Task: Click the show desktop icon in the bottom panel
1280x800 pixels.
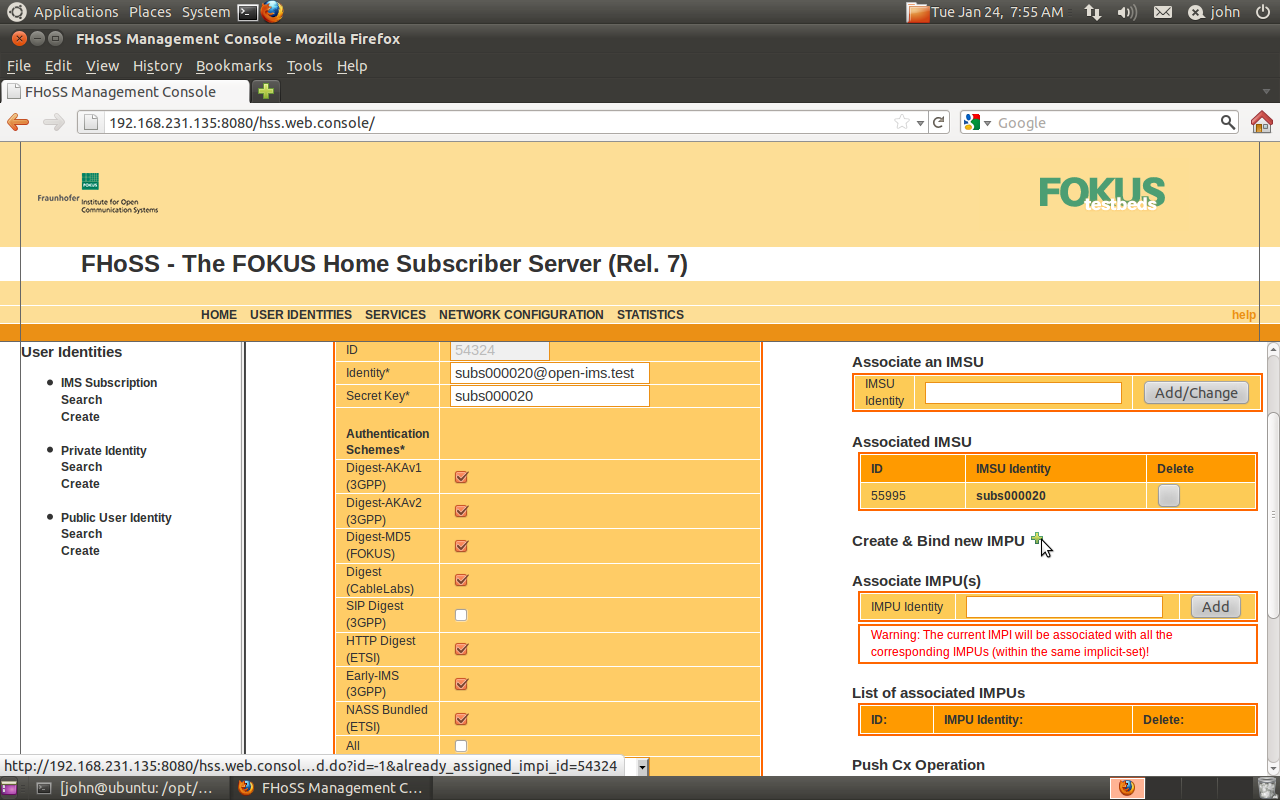Action: pos(9,788)
